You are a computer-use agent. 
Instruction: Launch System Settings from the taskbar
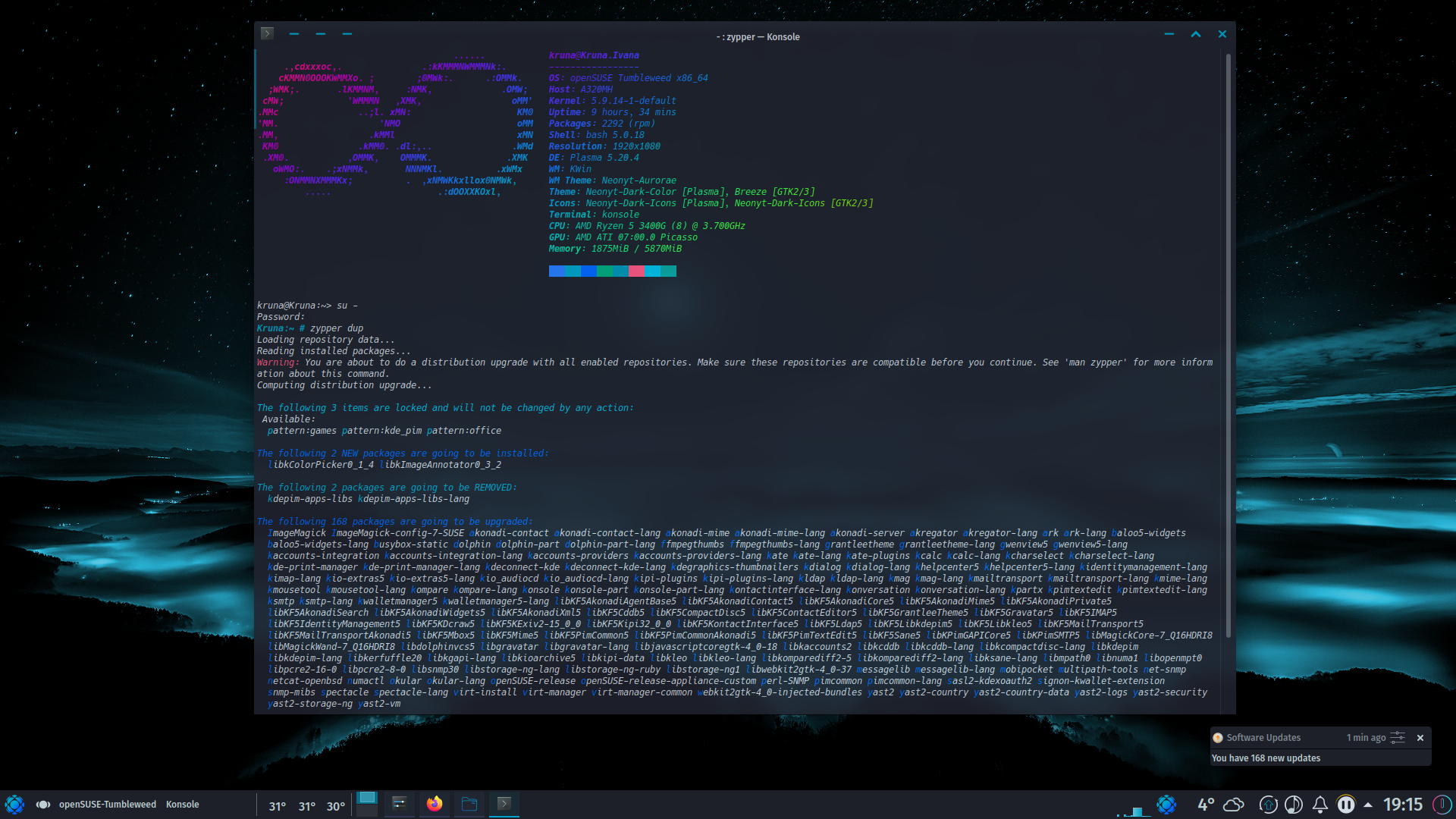click(x=399, y=804)
